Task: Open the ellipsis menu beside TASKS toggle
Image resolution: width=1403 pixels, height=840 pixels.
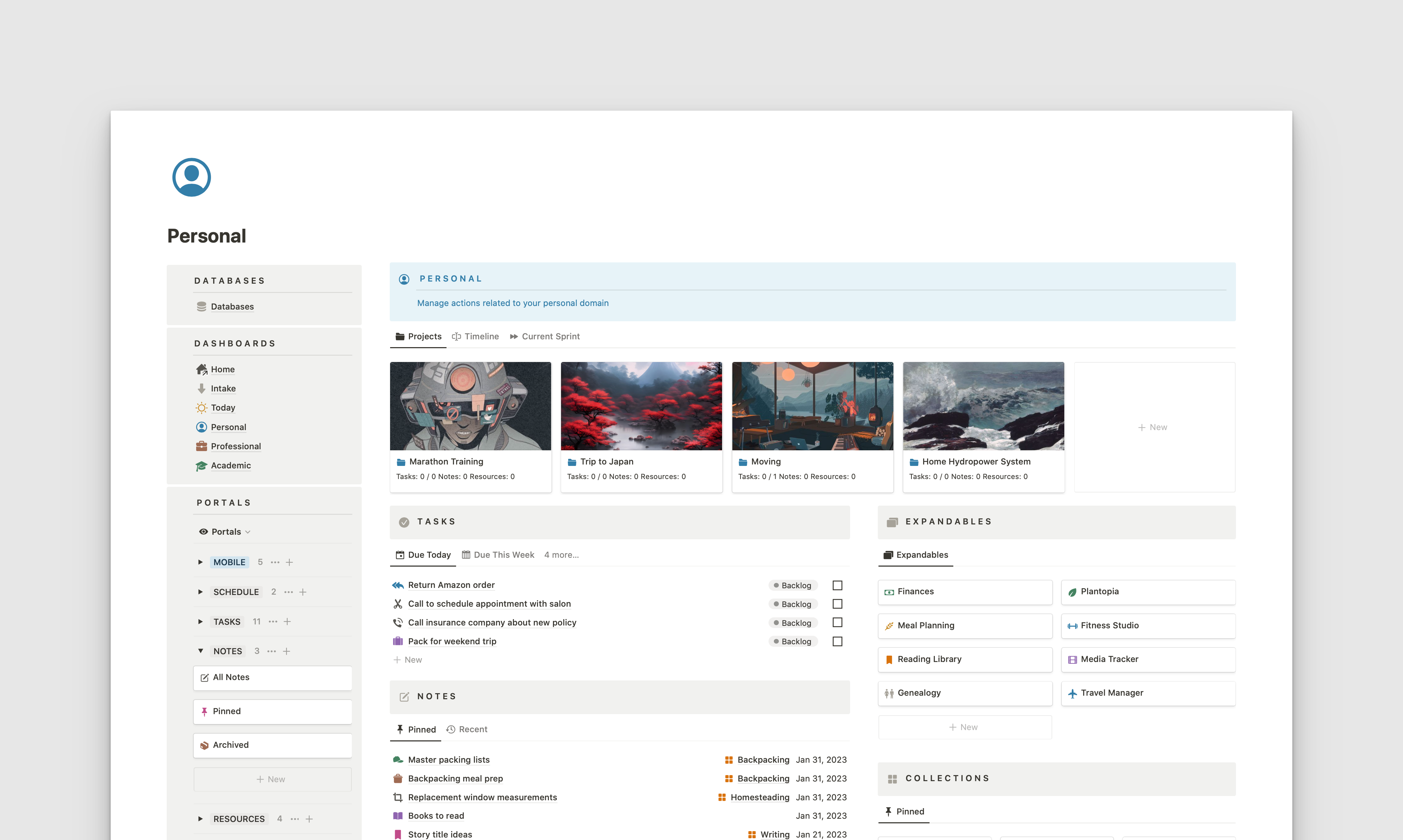Action: pyautogui.click(x=273, y=622)
